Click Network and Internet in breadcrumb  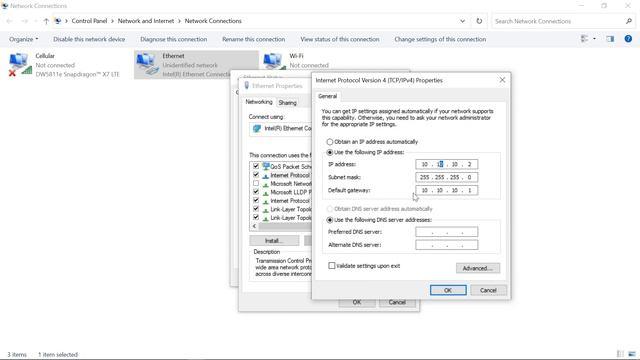pos(146,21)
